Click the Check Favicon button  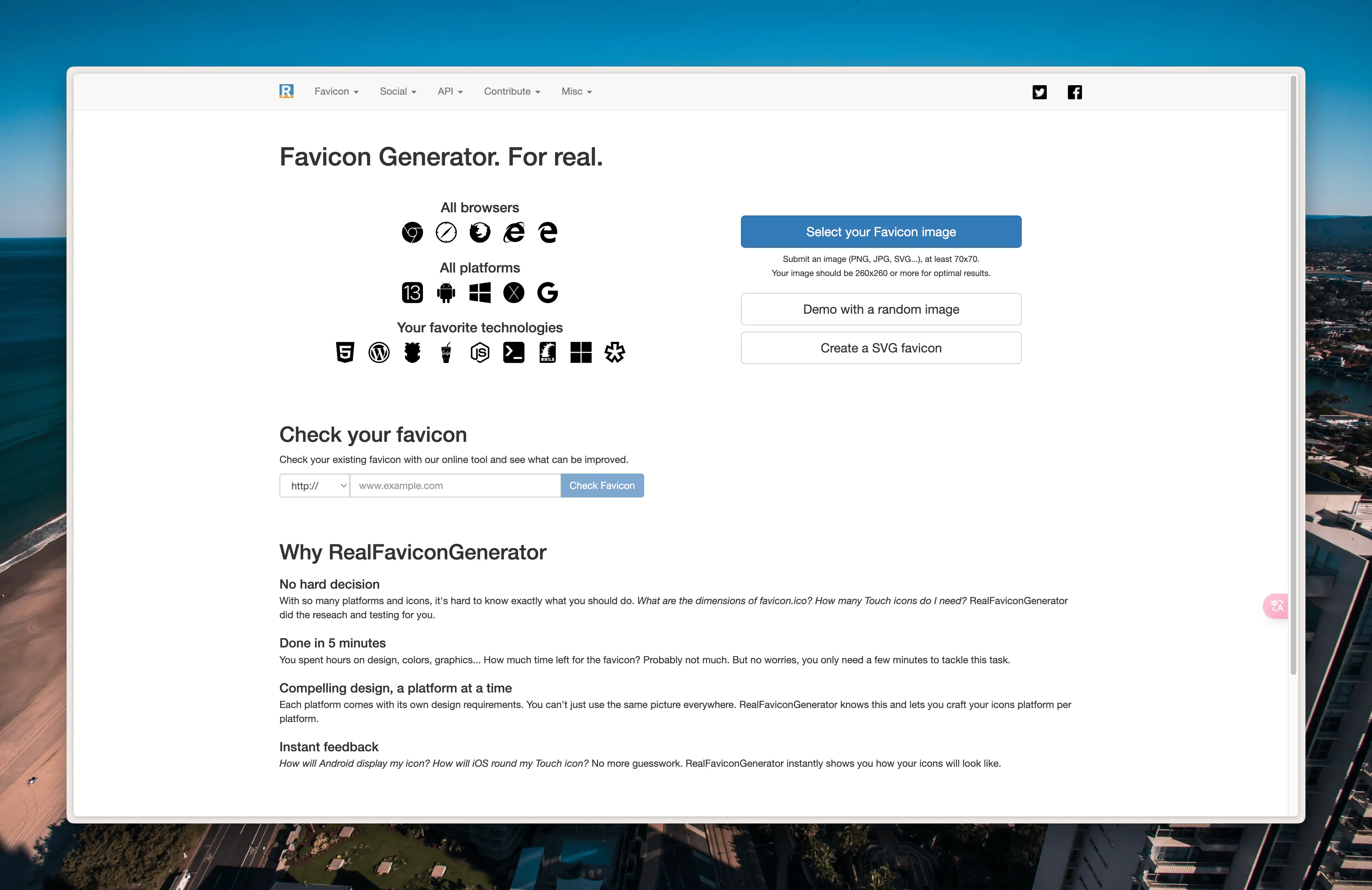601,485
